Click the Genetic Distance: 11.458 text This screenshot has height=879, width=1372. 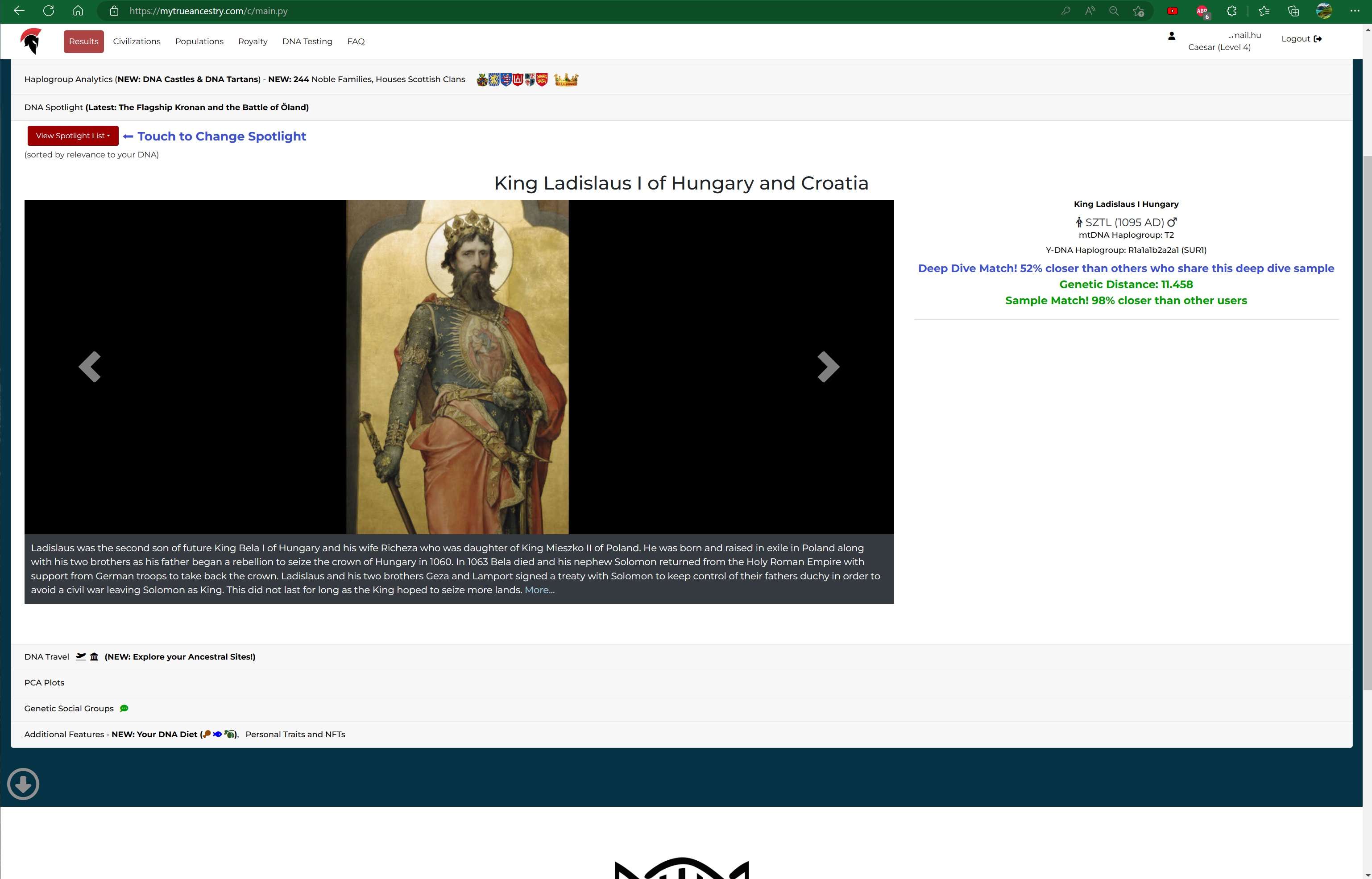pos(1126,284)
